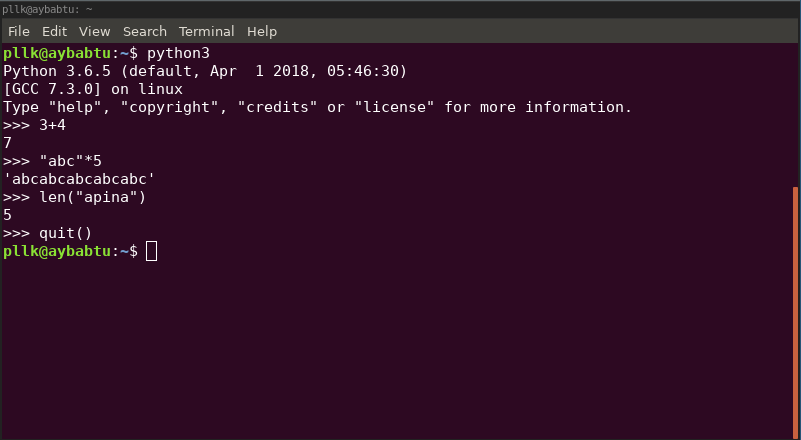Open the File menu
The height and width of the screenshot is (440, 801).
point(19,31)
